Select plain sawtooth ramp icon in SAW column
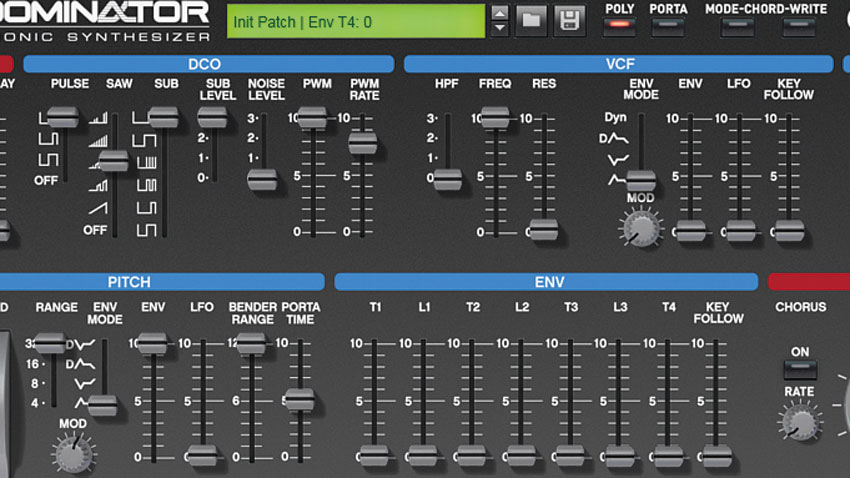 click(x=98, y=208)
